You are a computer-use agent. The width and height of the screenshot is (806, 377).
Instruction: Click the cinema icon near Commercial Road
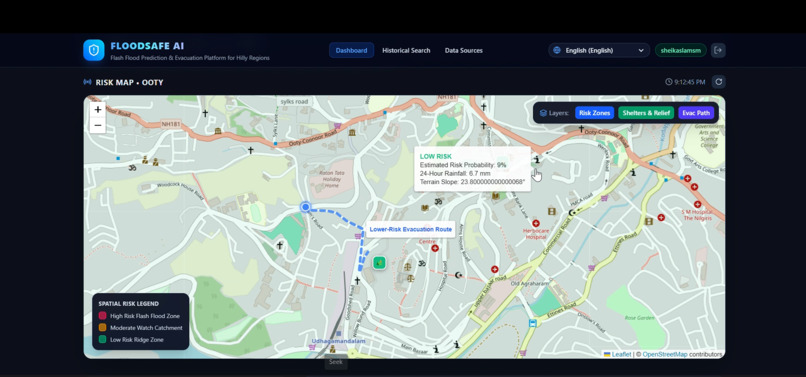tap(552, 211)
